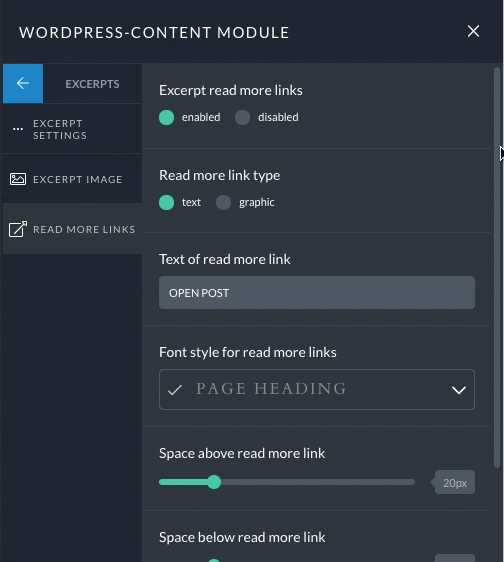
Task: Choose graphic as read more link type
Action: pos(223,203)
